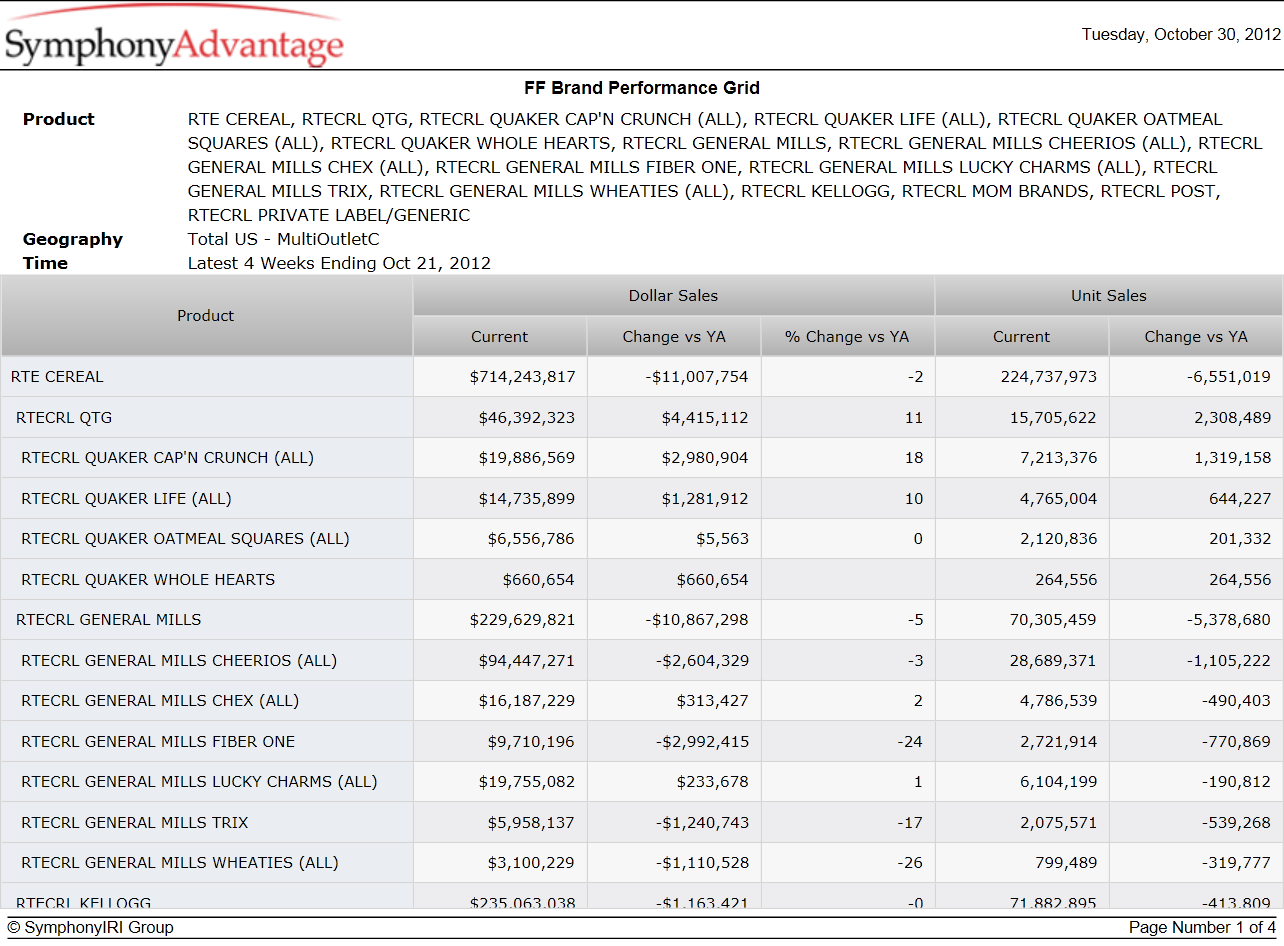The height and width of the screenshot is (946, 1284).
Task: Click the SymphonyAdvantage logo
Action: 174,38
